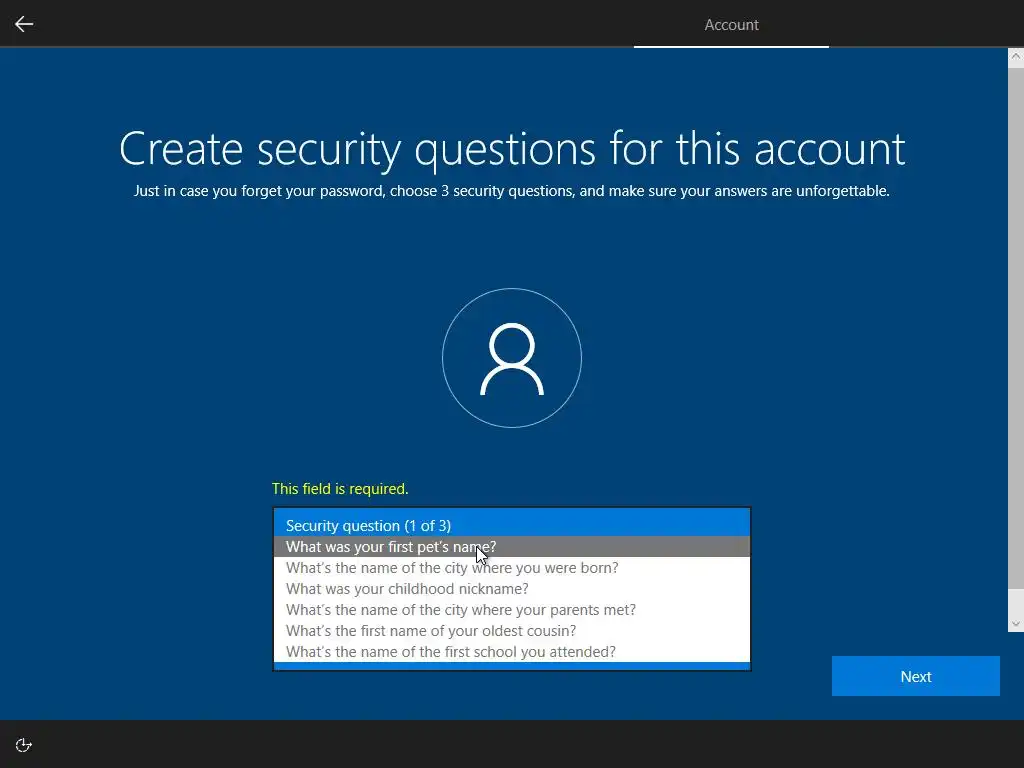The width and height of the screenshot is (1024, 768).
Task: Pick 'What was your childhood nickname?'
Action: click(x=512, y=588)
